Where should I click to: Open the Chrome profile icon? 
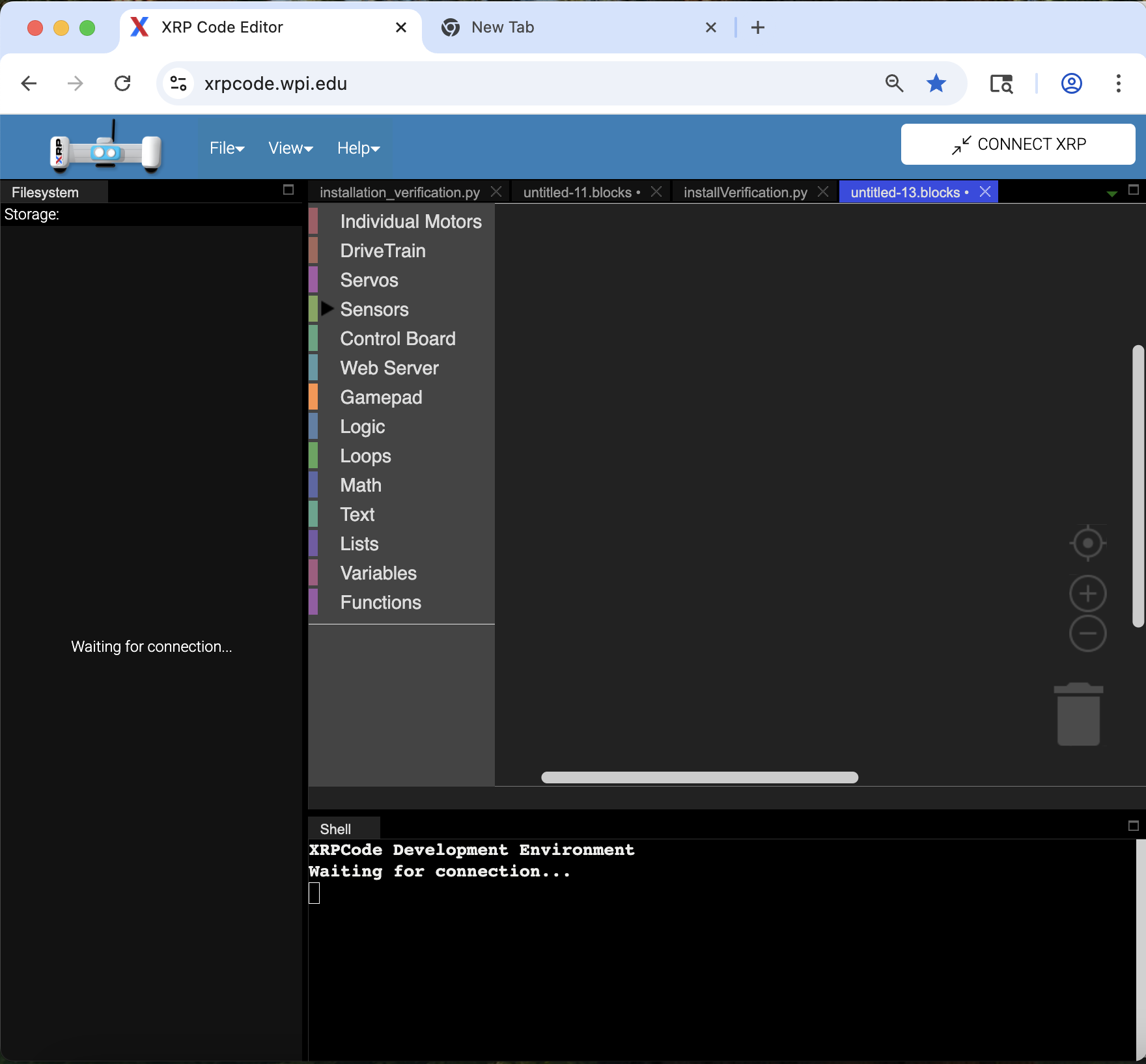coord(1072,83)
